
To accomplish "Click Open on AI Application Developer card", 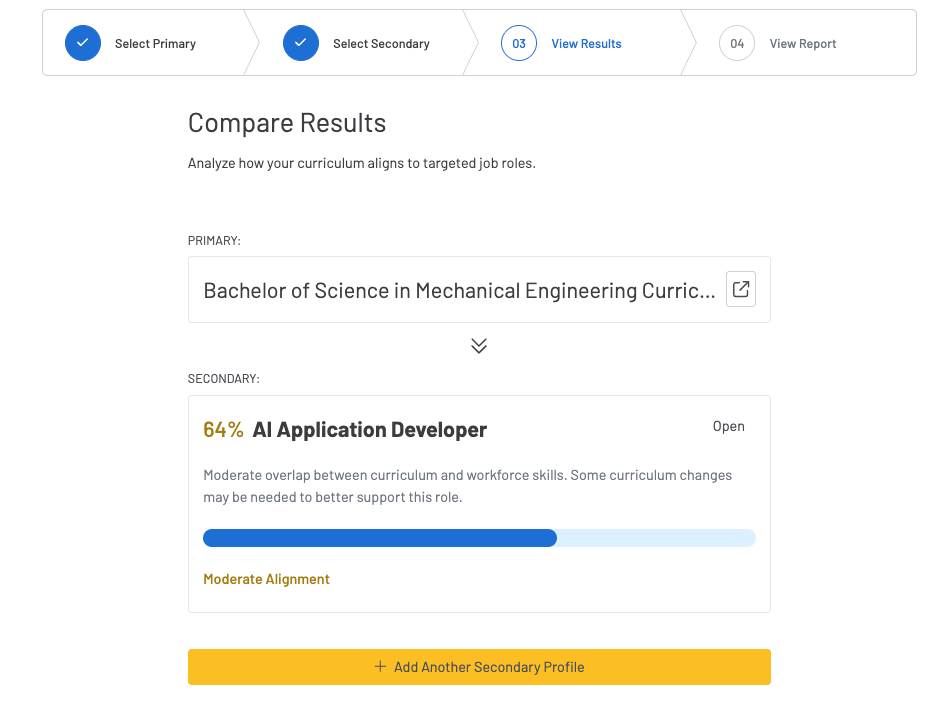I will [x=728, y=426].
